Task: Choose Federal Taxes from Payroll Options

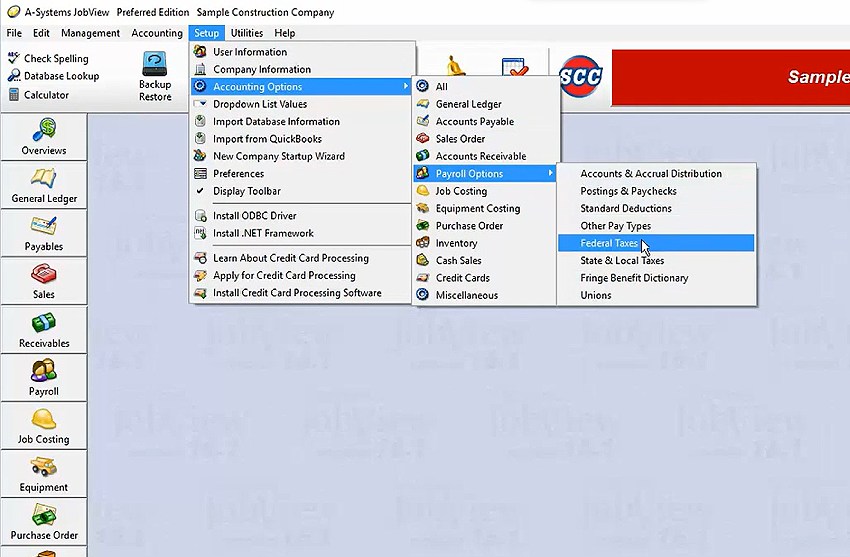Action: click(608, 243)
